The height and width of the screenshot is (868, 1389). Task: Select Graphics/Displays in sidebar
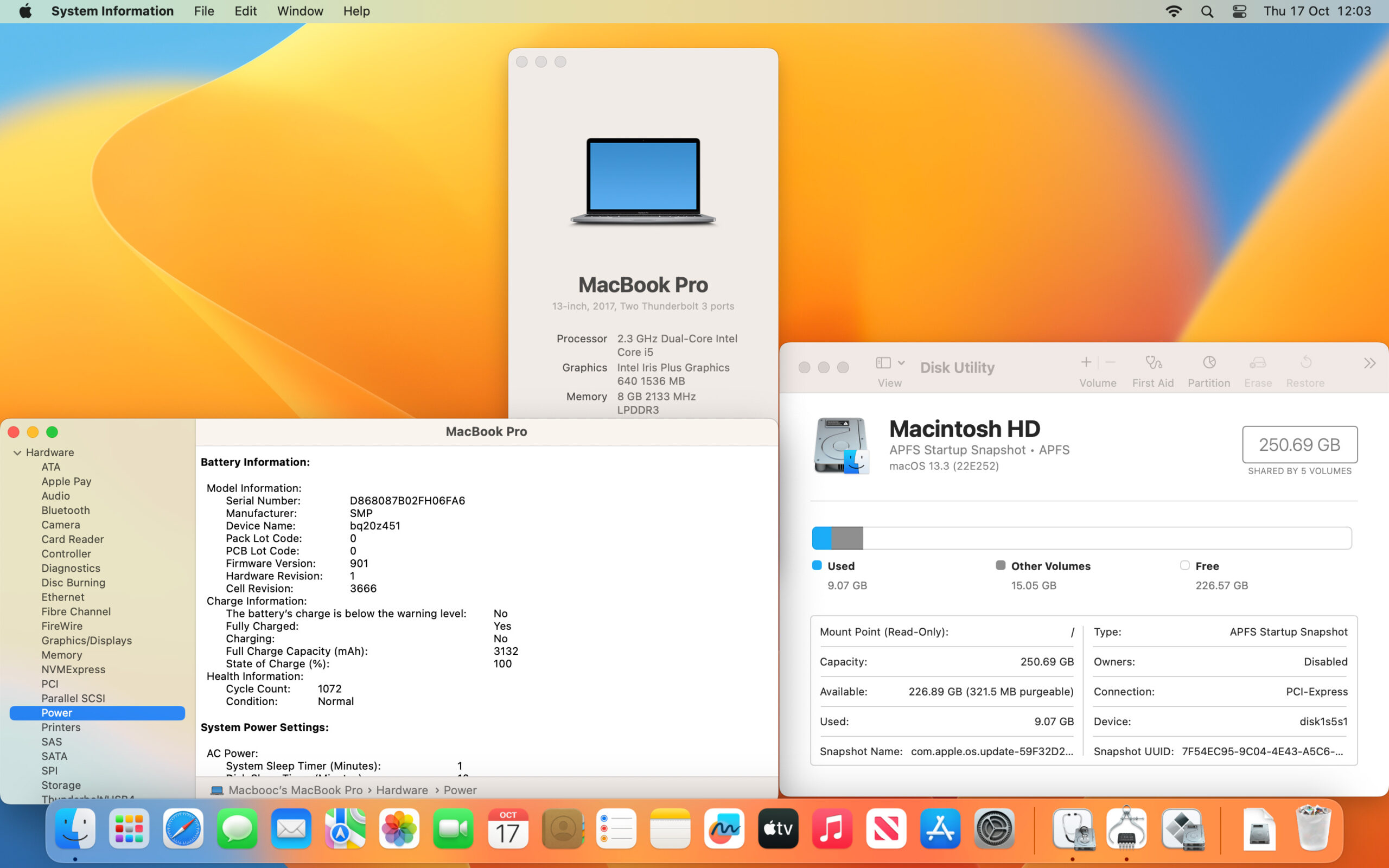86,641
